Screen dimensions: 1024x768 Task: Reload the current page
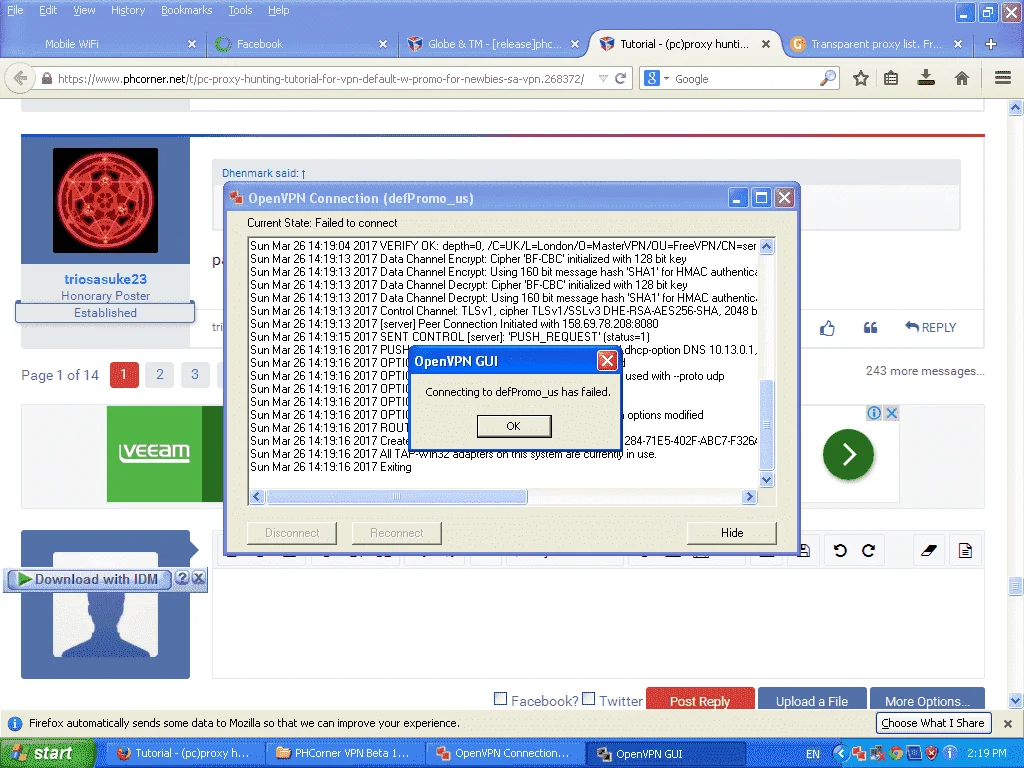(x=621, y=79)
